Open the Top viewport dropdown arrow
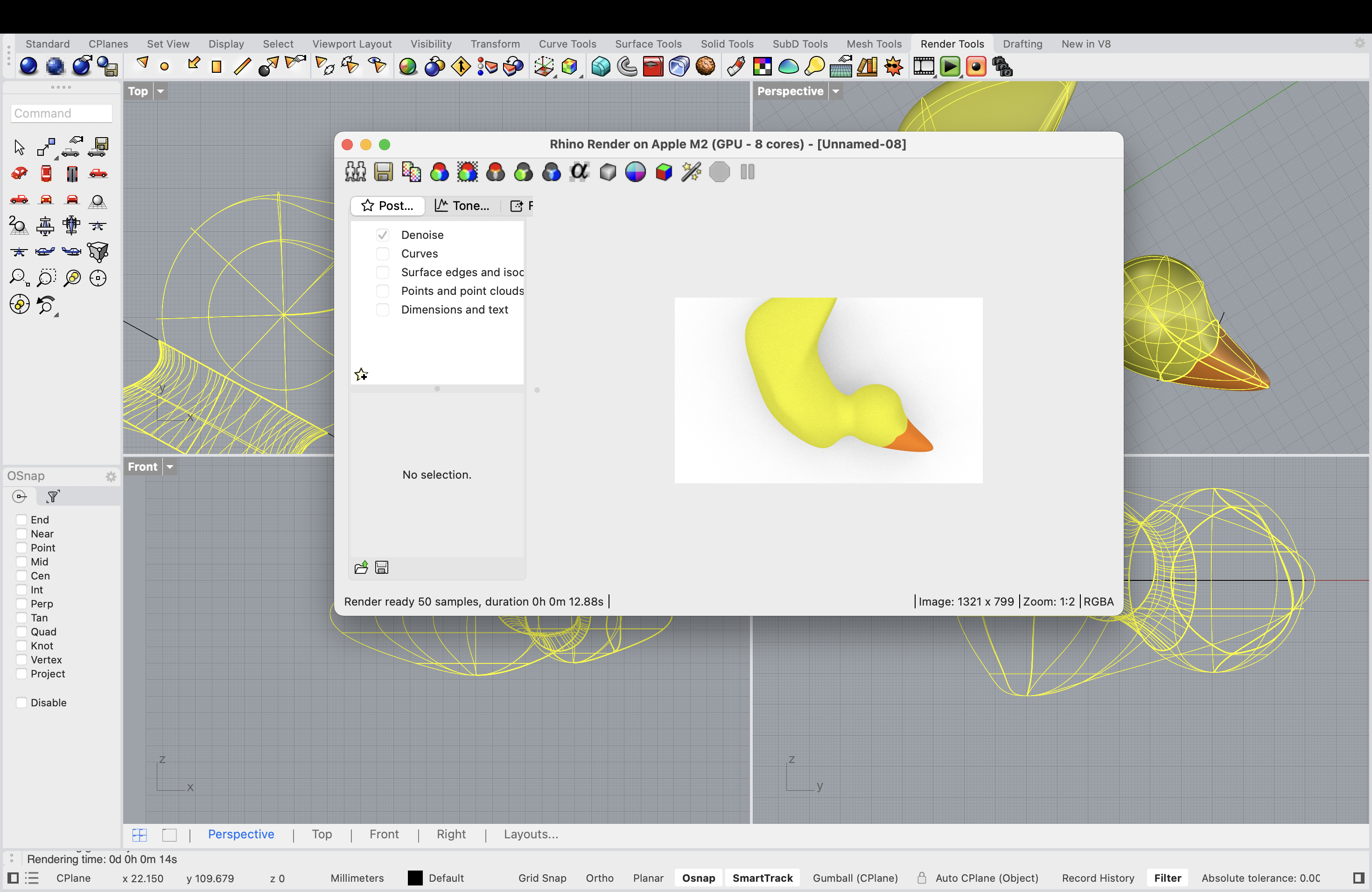 (x=161, y=91)
